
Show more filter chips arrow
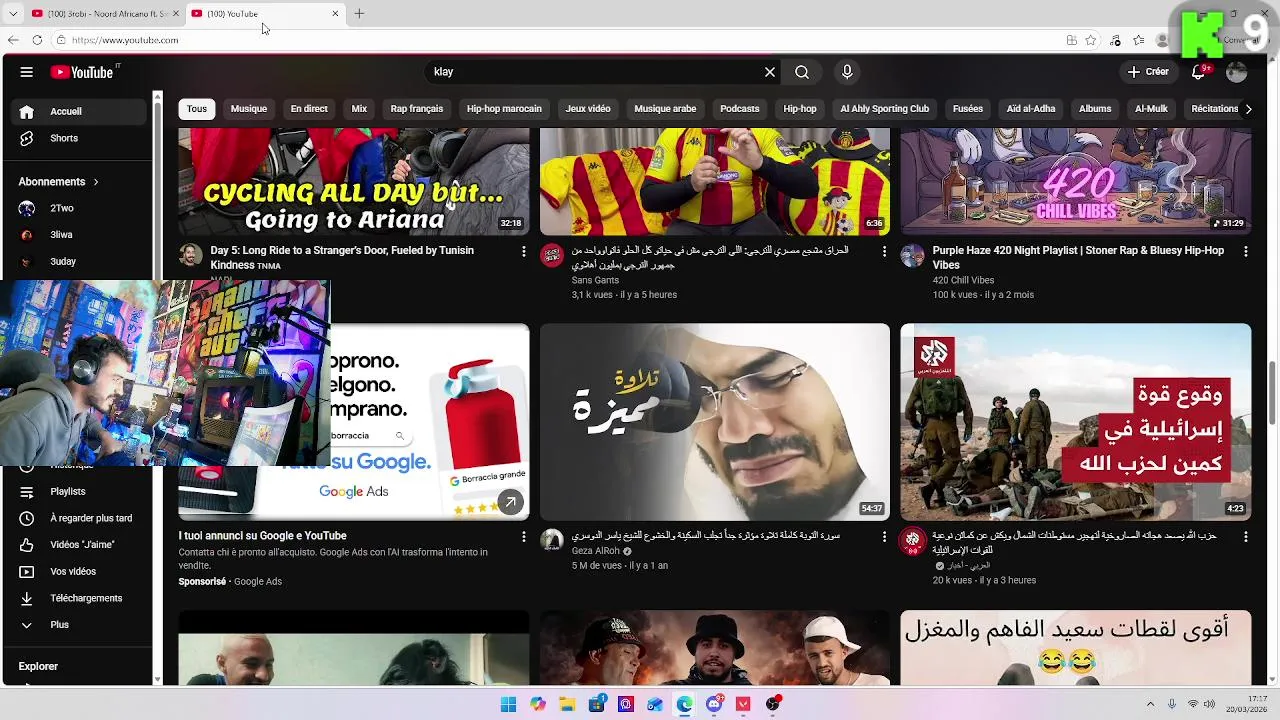(x=1248, y=109)
